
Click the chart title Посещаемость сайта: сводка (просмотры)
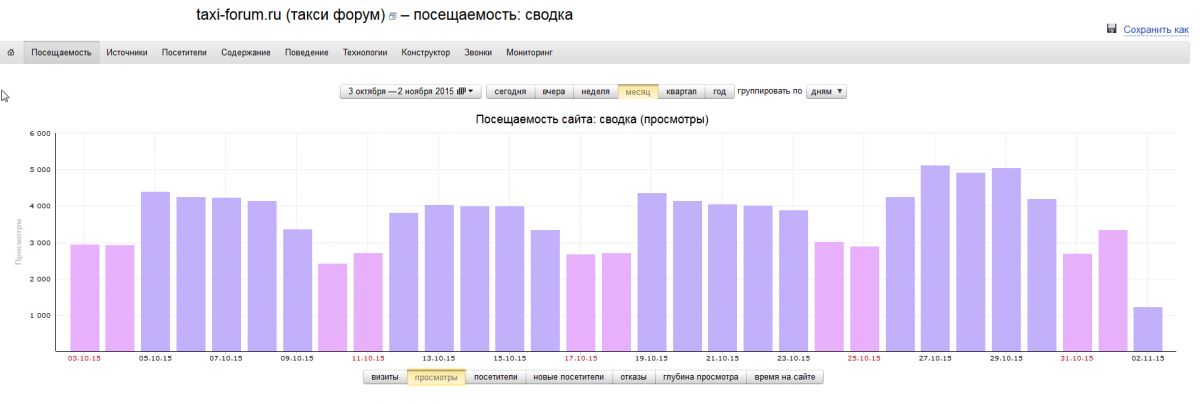[x=592, y=119]
